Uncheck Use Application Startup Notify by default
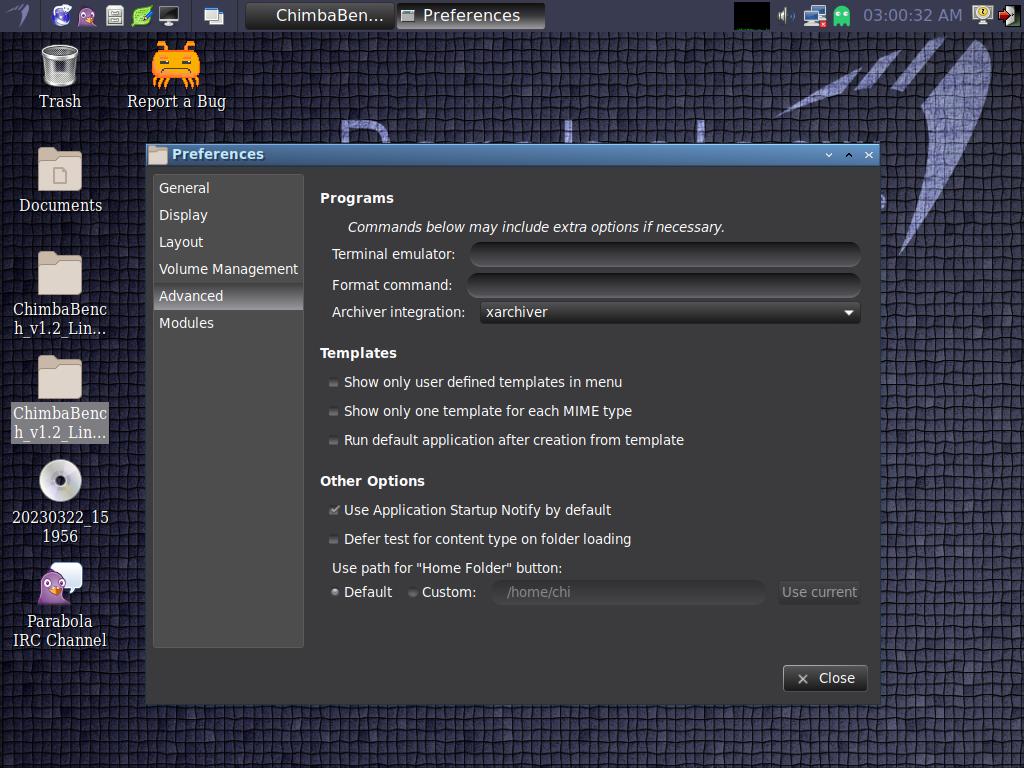Image resolution: width=1024 pixels, height=768 pixels. point(470,510)
